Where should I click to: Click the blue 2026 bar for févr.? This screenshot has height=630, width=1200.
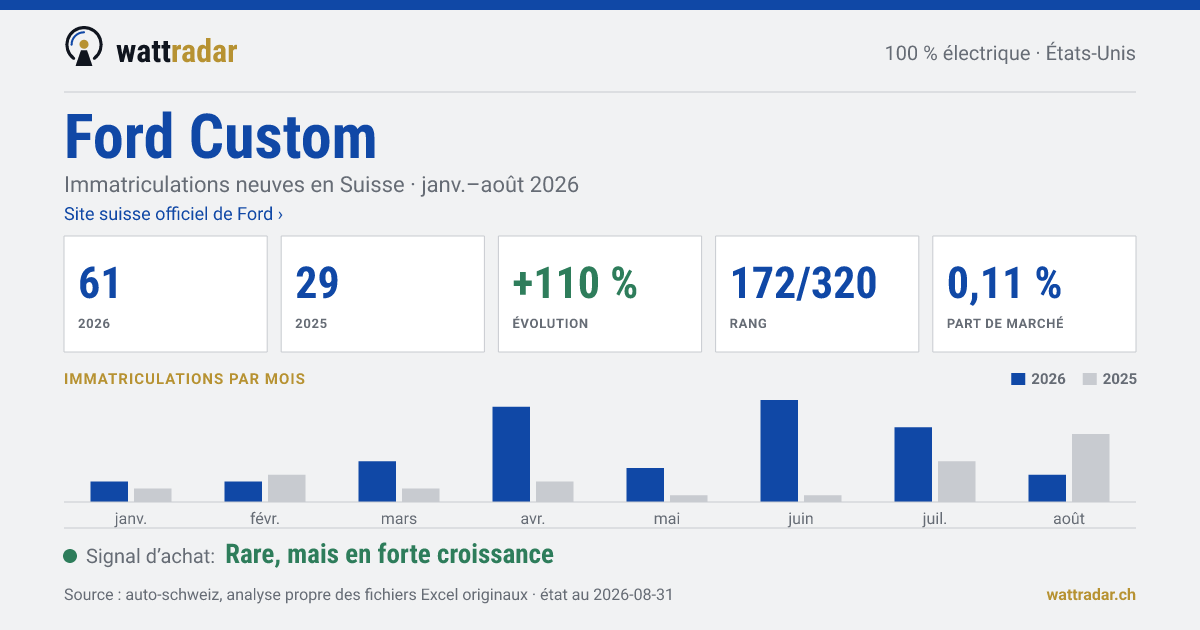tap(243, 491)
